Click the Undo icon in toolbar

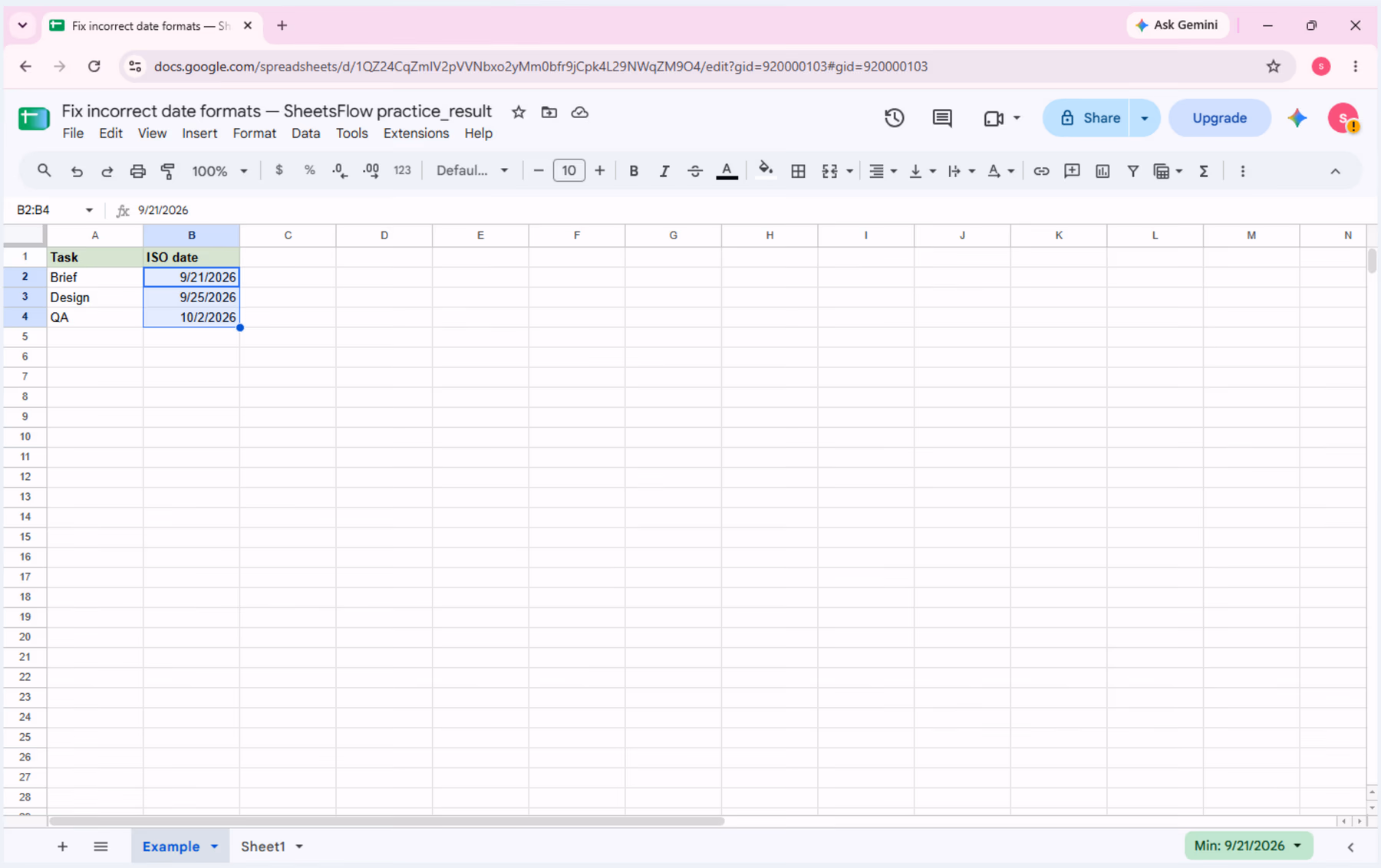pos(77,171)
